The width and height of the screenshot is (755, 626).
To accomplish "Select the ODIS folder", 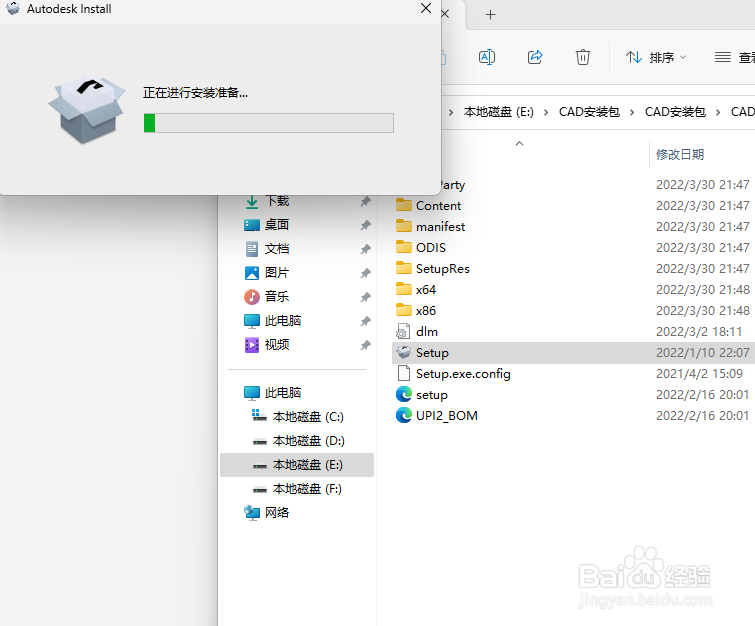I will point(430,248).
